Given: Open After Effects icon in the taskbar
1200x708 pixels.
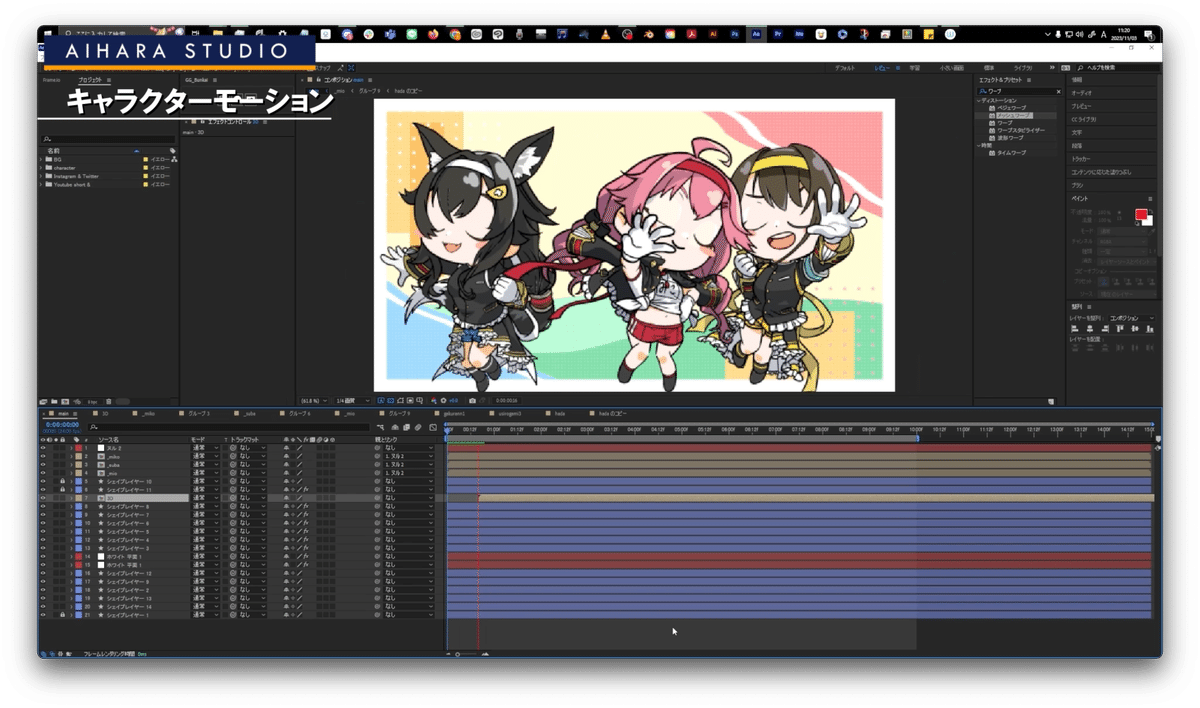Looking at the screenshot, I should click(x=757, y=34).
